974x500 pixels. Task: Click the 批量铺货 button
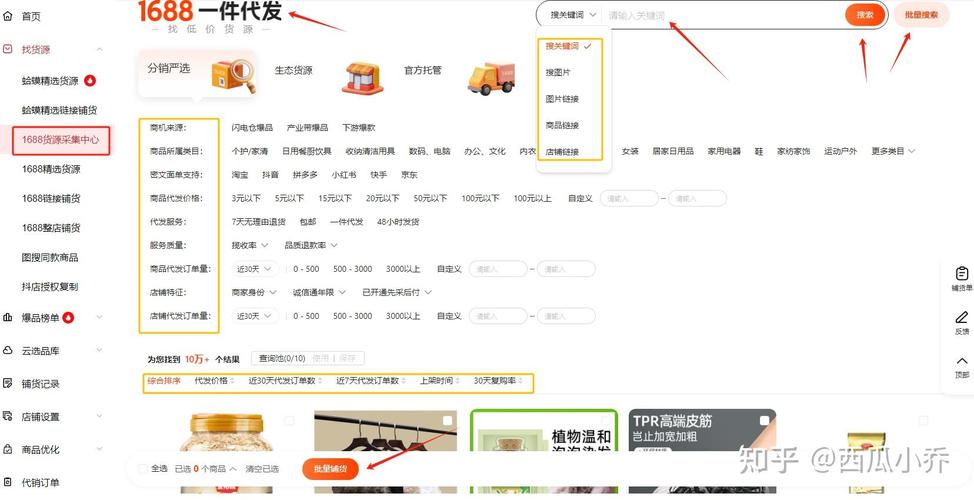pos(330,469)
